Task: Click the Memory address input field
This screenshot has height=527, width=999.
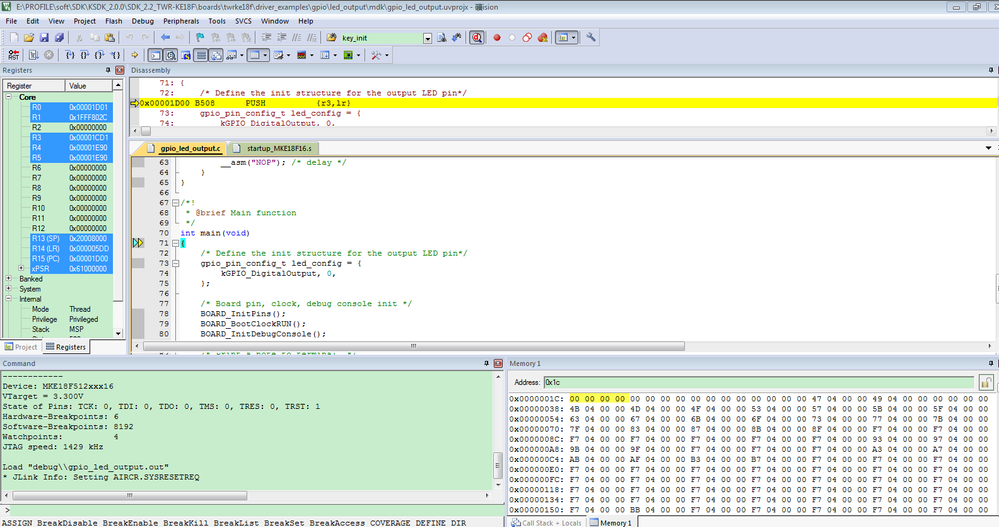Action: pyautogui.click(x=758, y=382)
